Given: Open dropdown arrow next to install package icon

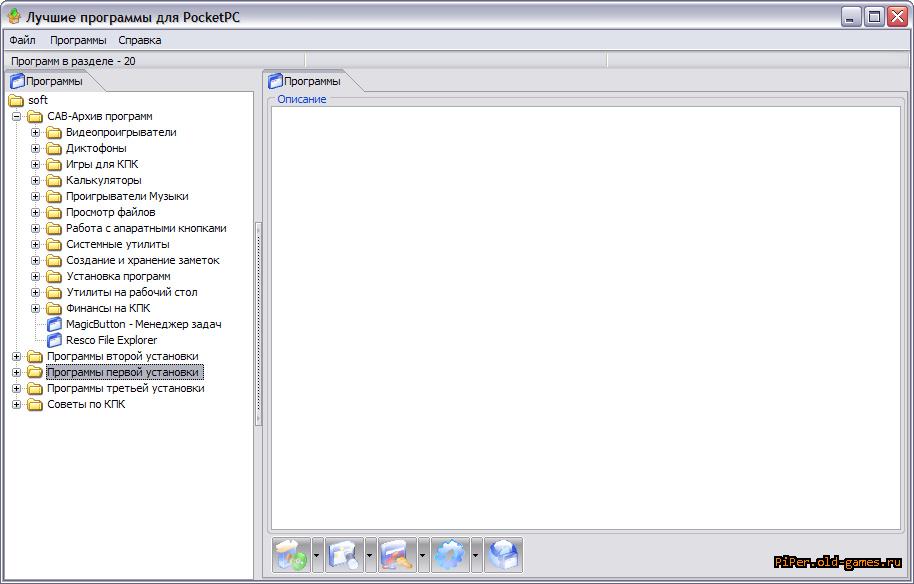Looking at the screenshot, I should 318,554.
